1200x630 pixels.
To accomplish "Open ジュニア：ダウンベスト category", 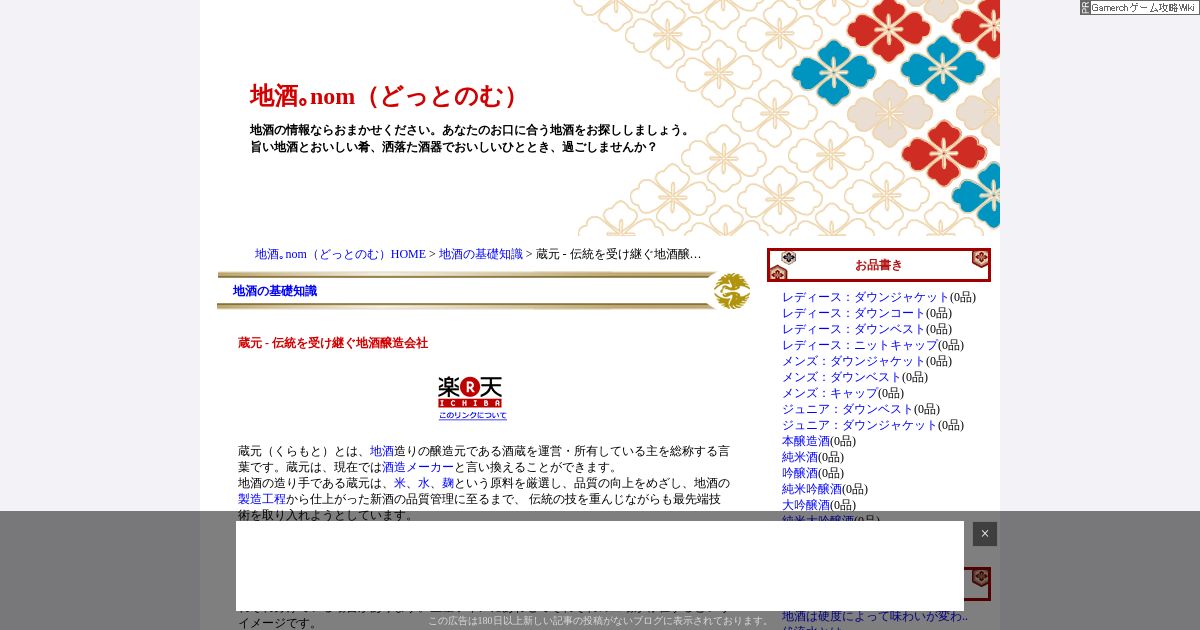I will pyautogui.click(x=848, y=409).
